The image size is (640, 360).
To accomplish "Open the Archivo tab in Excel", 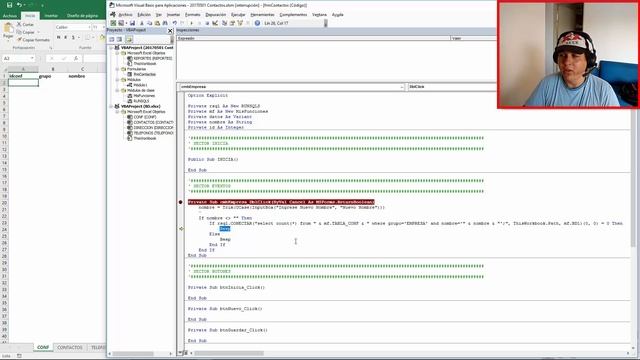I will pyautogui.click(x=10, y=16).
